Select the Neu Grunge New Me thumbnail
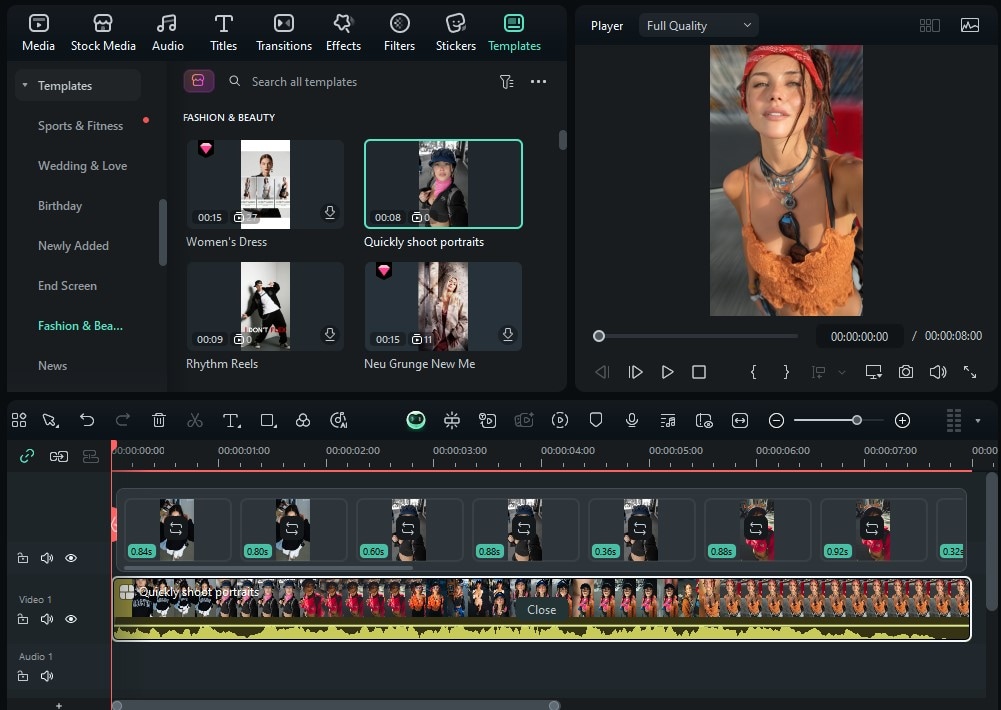 click(443, 306)
